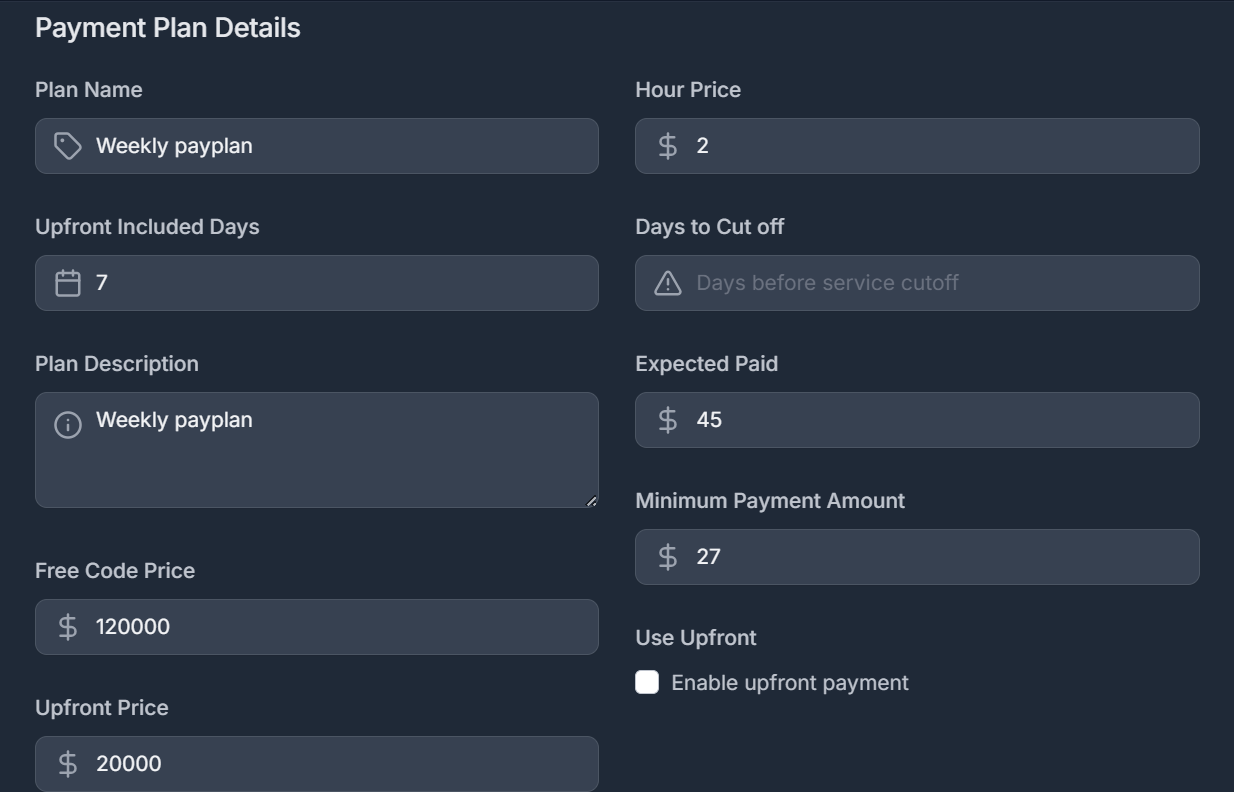Enable upfront payment checkbox
Viewport: 1234px width, 792px height.
point(646,682)
